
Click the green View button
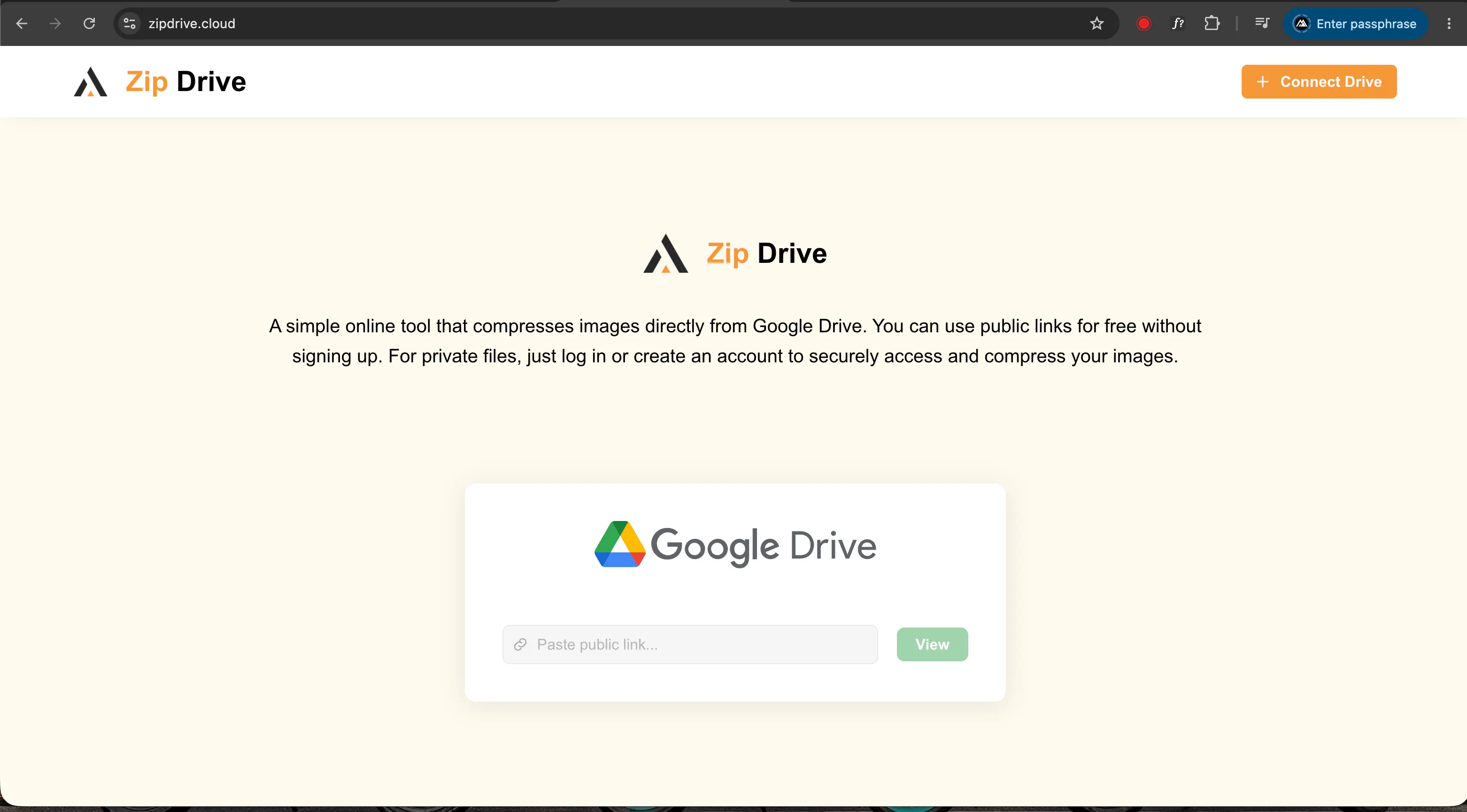[x=932, y=644]
